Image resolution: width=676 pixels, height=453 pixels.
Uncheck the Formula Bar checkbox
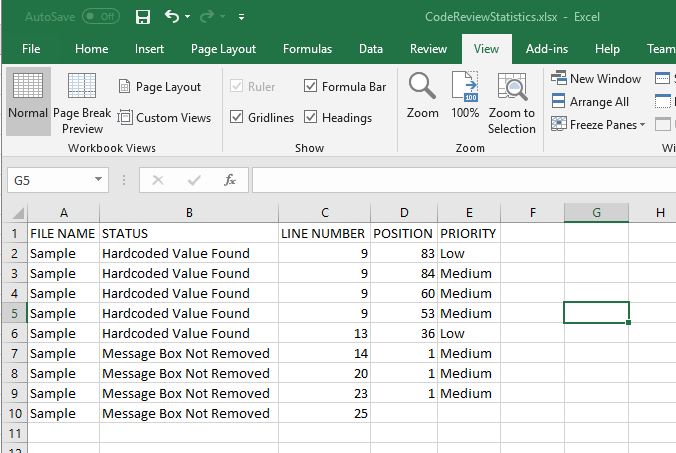pos(311,87)
